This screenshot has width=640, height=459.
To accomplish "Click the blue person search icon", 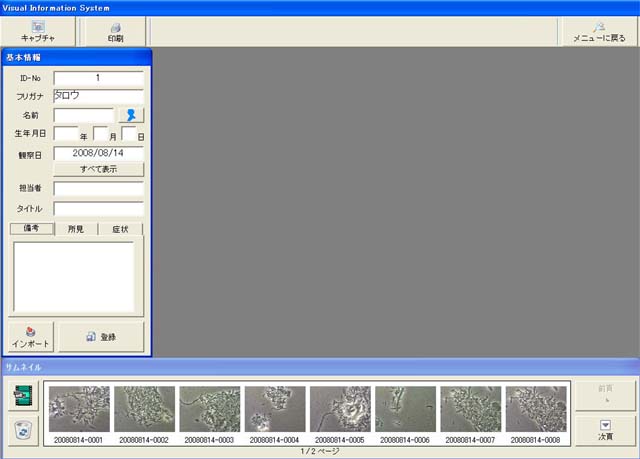I will click(x=131, y=115).
